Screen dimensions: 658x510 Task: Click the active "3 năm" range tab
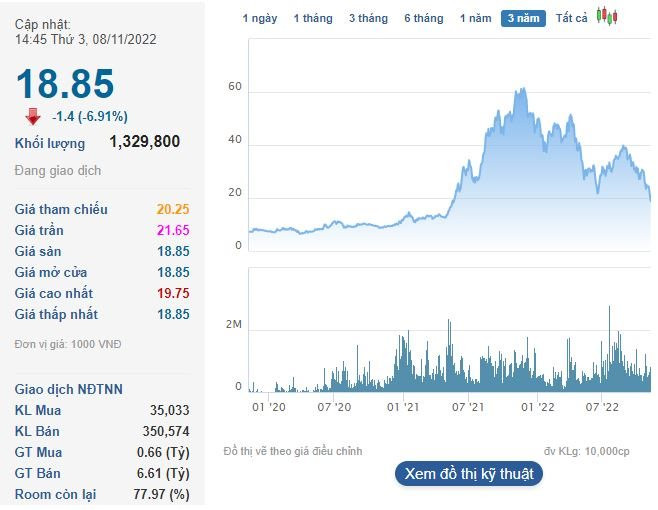click(523, 18)
